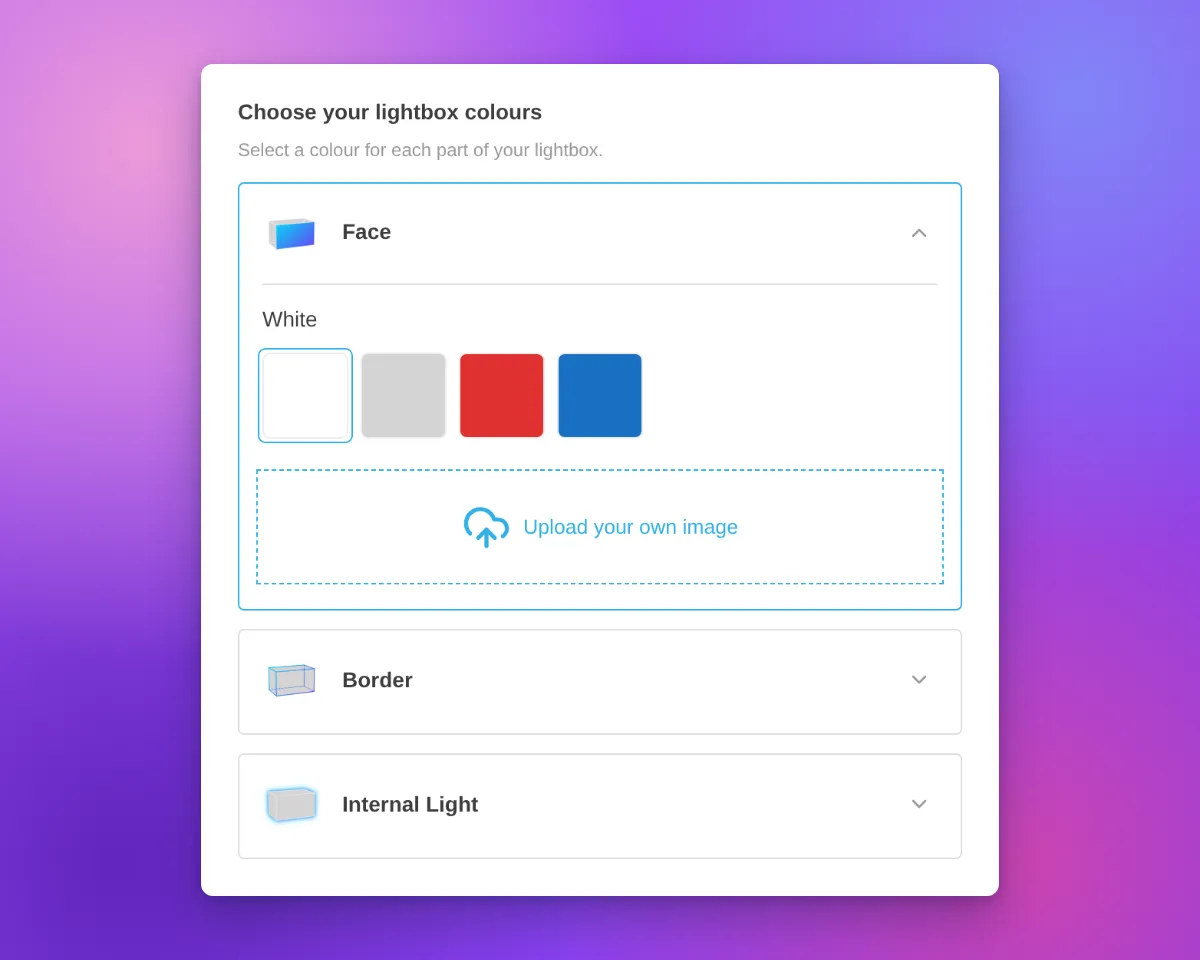Click the Upload your own image link
1200x960 pixels.
pos(630,527)
